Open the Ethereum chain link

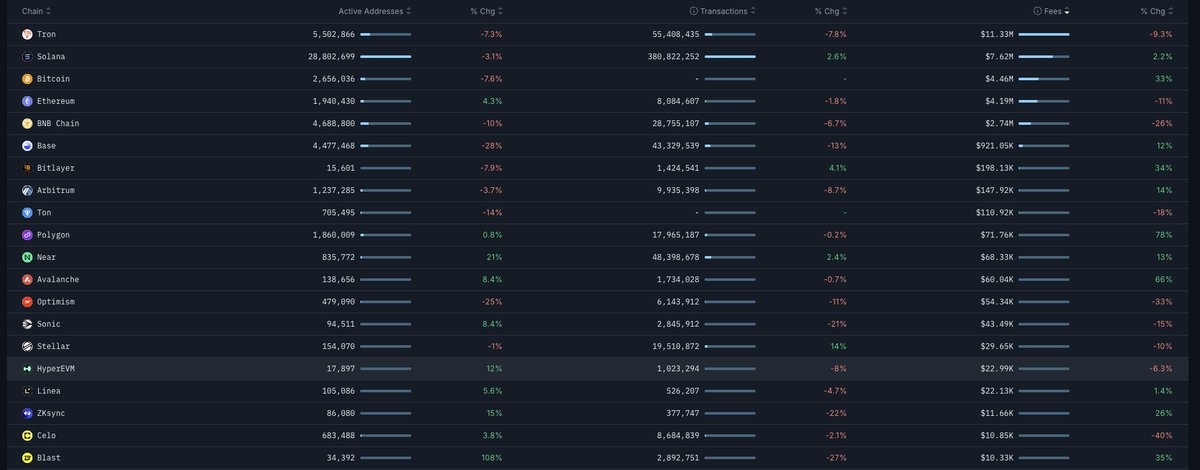point(55,101)
